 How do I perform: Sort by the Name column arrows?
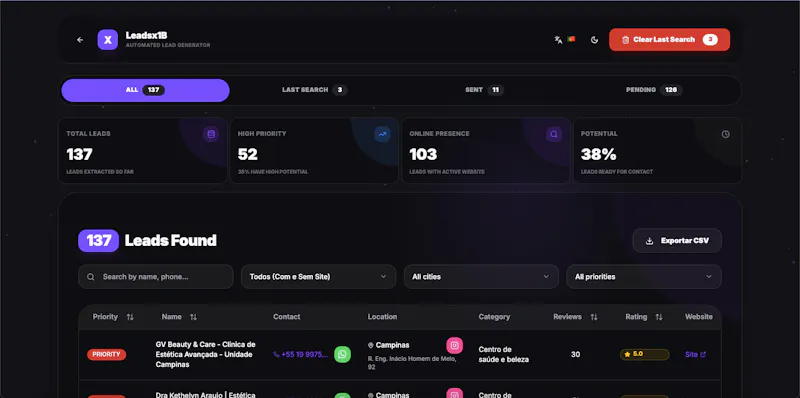coord(193,317)
